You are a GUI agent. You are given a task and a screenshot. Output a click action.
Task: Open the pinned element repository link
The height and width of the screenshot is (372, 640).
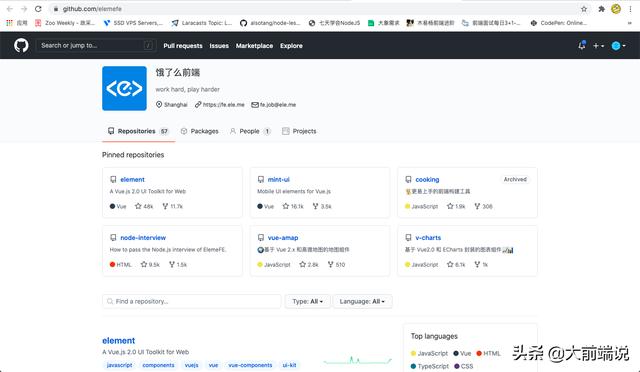[x=132, y=179]
